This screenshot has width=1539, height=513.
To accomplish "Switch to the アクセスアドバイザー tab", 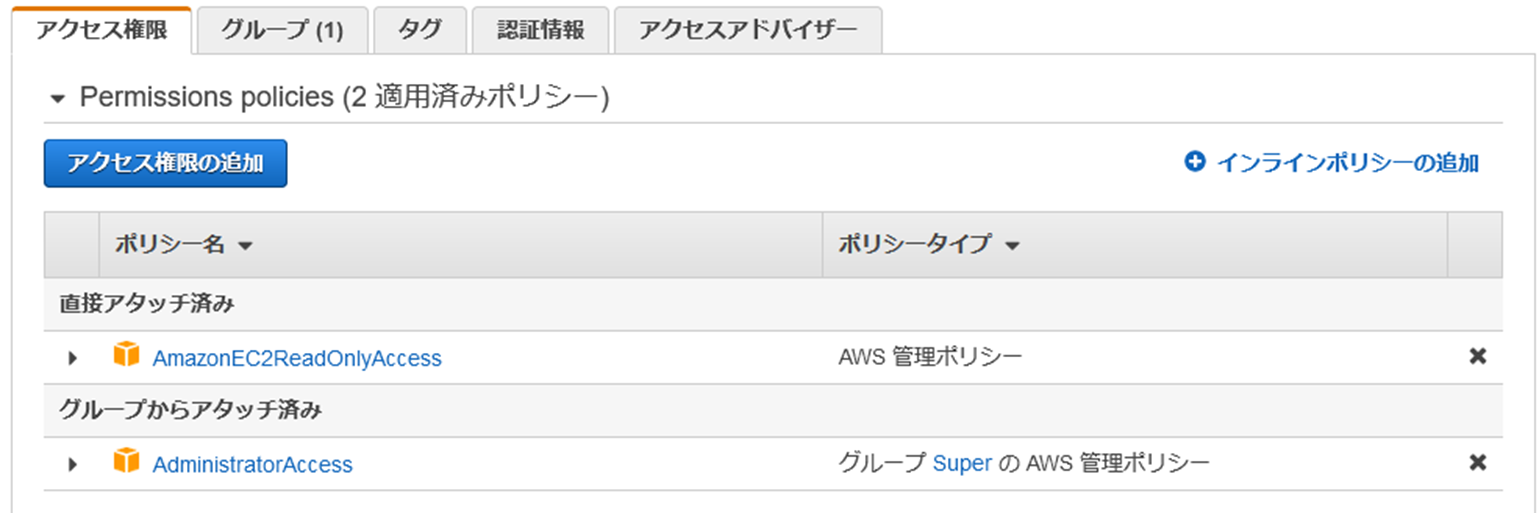I will click(x=748, y=30).
